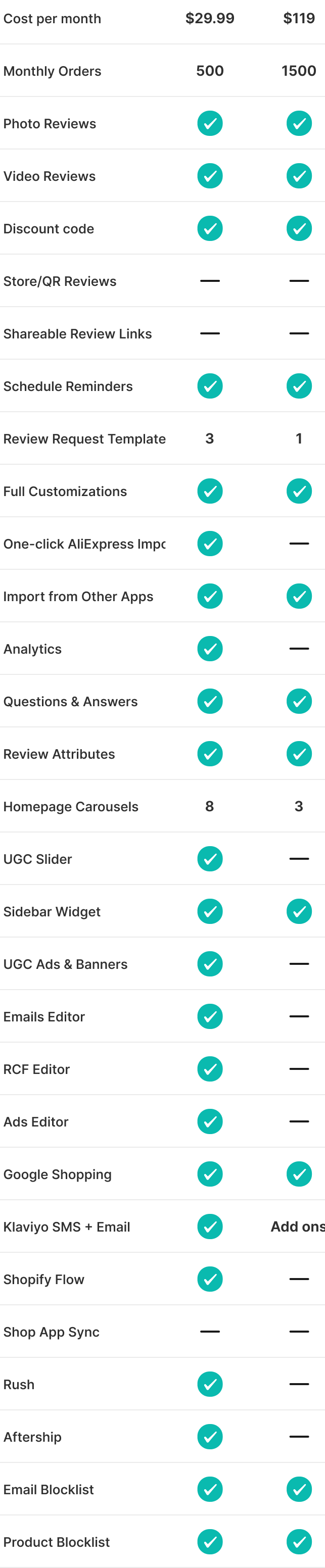This screenshot has width=325, height=1568.
Task: Click the first-column Analytics checkmark icon
Action: tap(209, 649)
